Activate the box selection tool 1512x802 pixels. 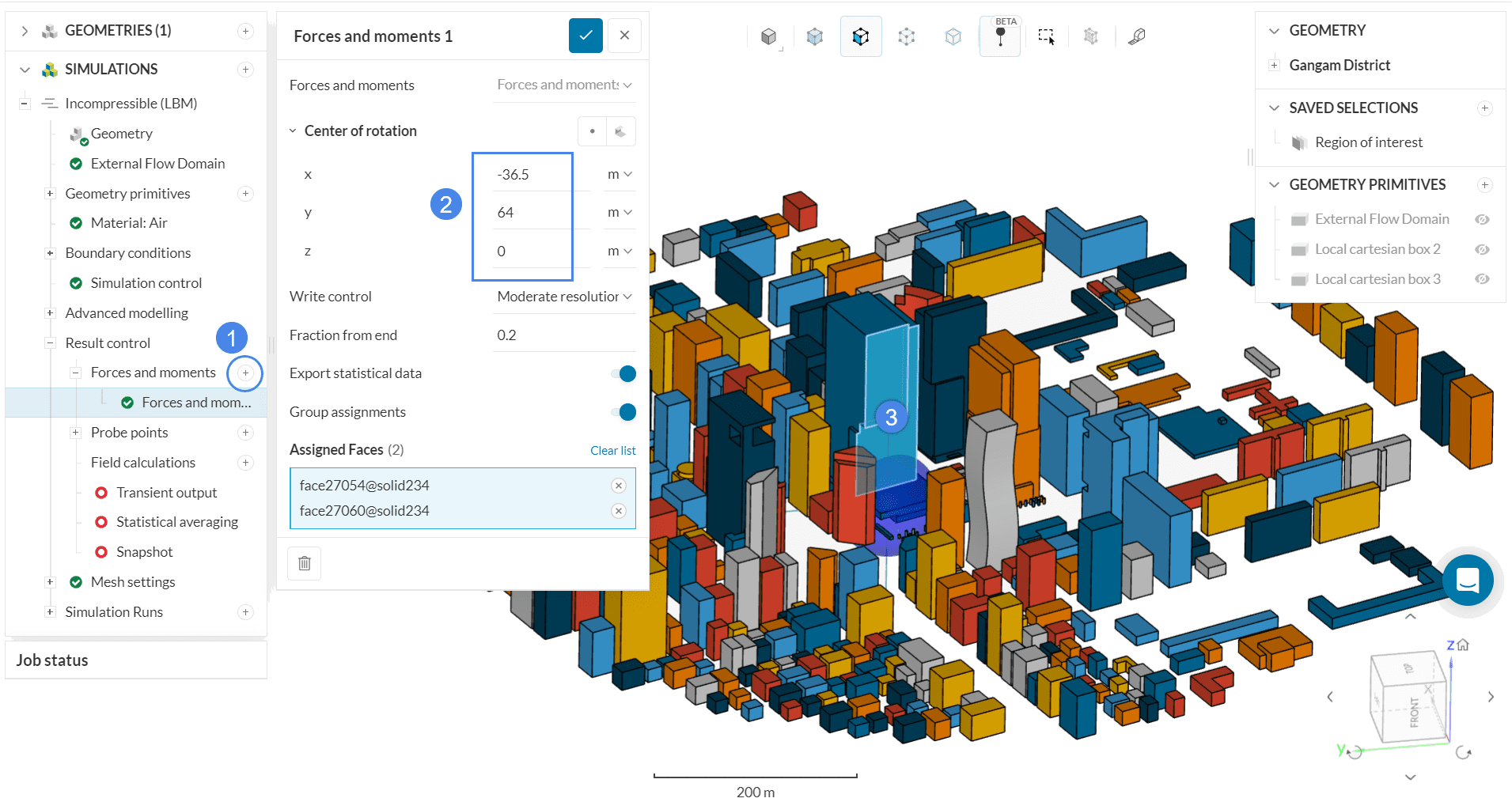(1046, 36)
